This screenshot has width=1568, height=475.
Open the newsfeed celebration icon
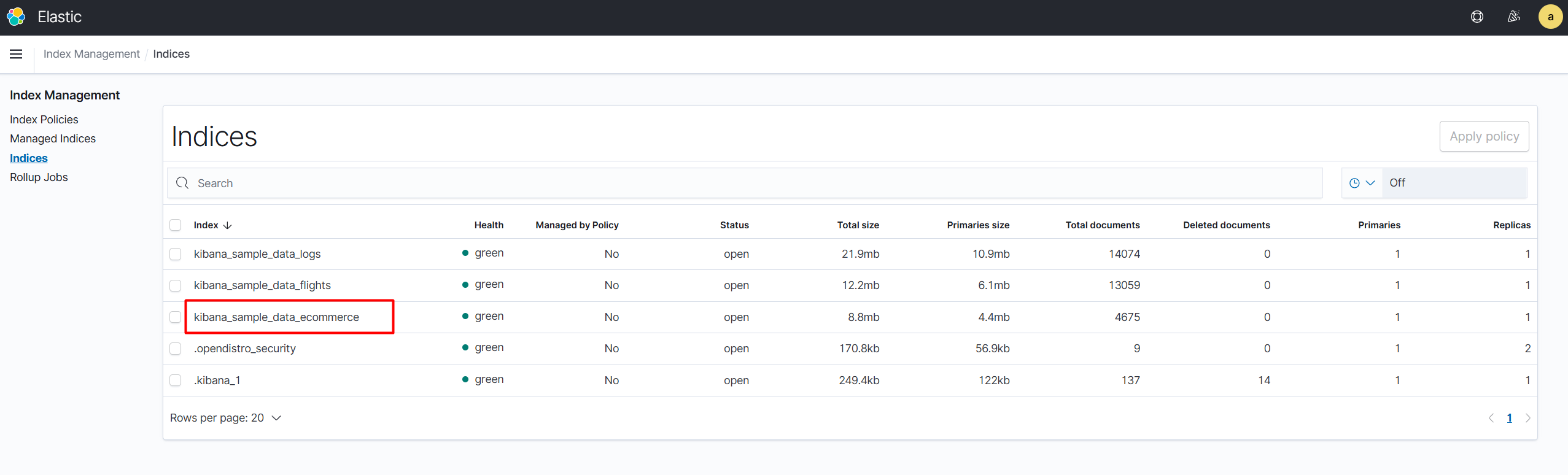(1514, 17)
